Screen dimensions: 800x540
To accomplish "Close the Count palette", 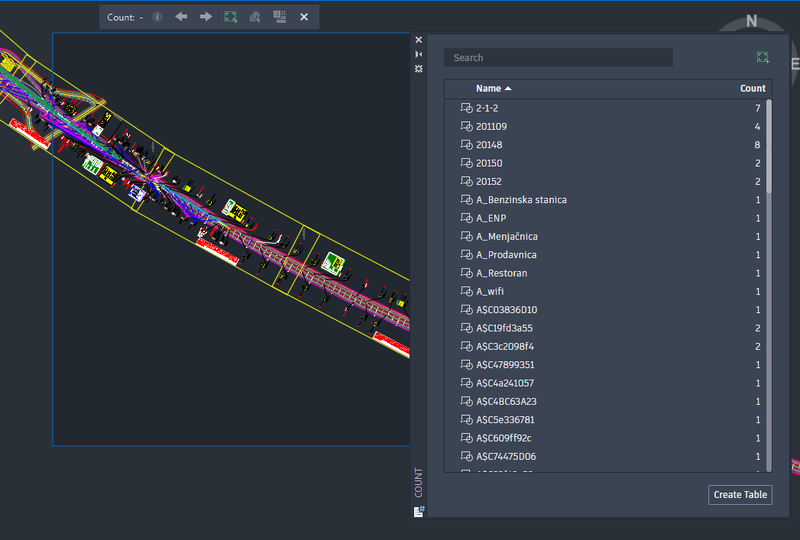I will 419,40.
